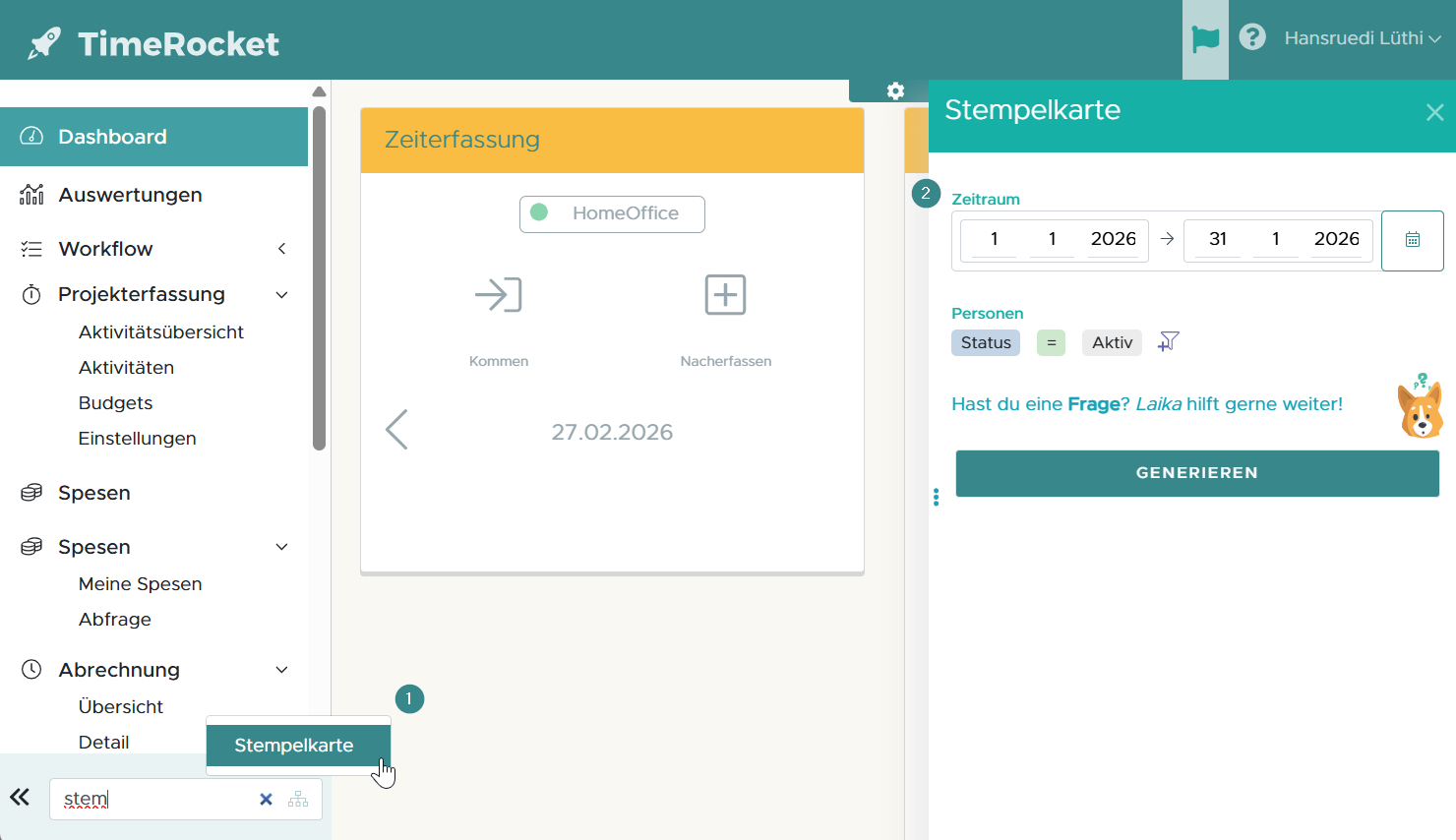Click the Nacherfassen plus icon

725,295
